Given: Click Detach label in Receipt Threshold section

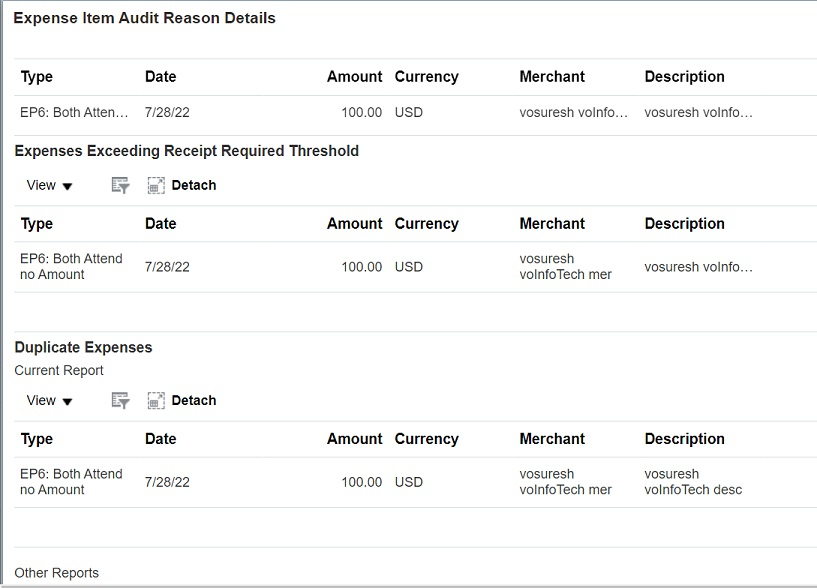Looking at the screenshot, I should pyautogui.click(x=194, y=185).
